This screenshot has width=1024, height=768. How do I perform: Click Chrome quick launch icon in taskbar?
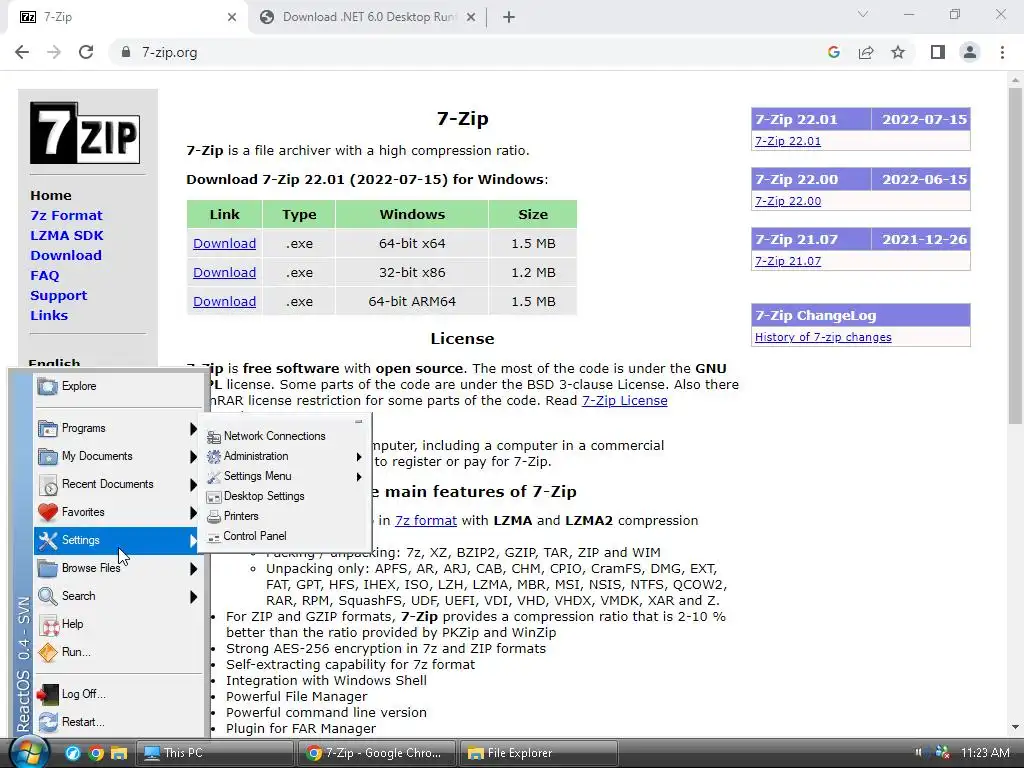coord(96,754)
